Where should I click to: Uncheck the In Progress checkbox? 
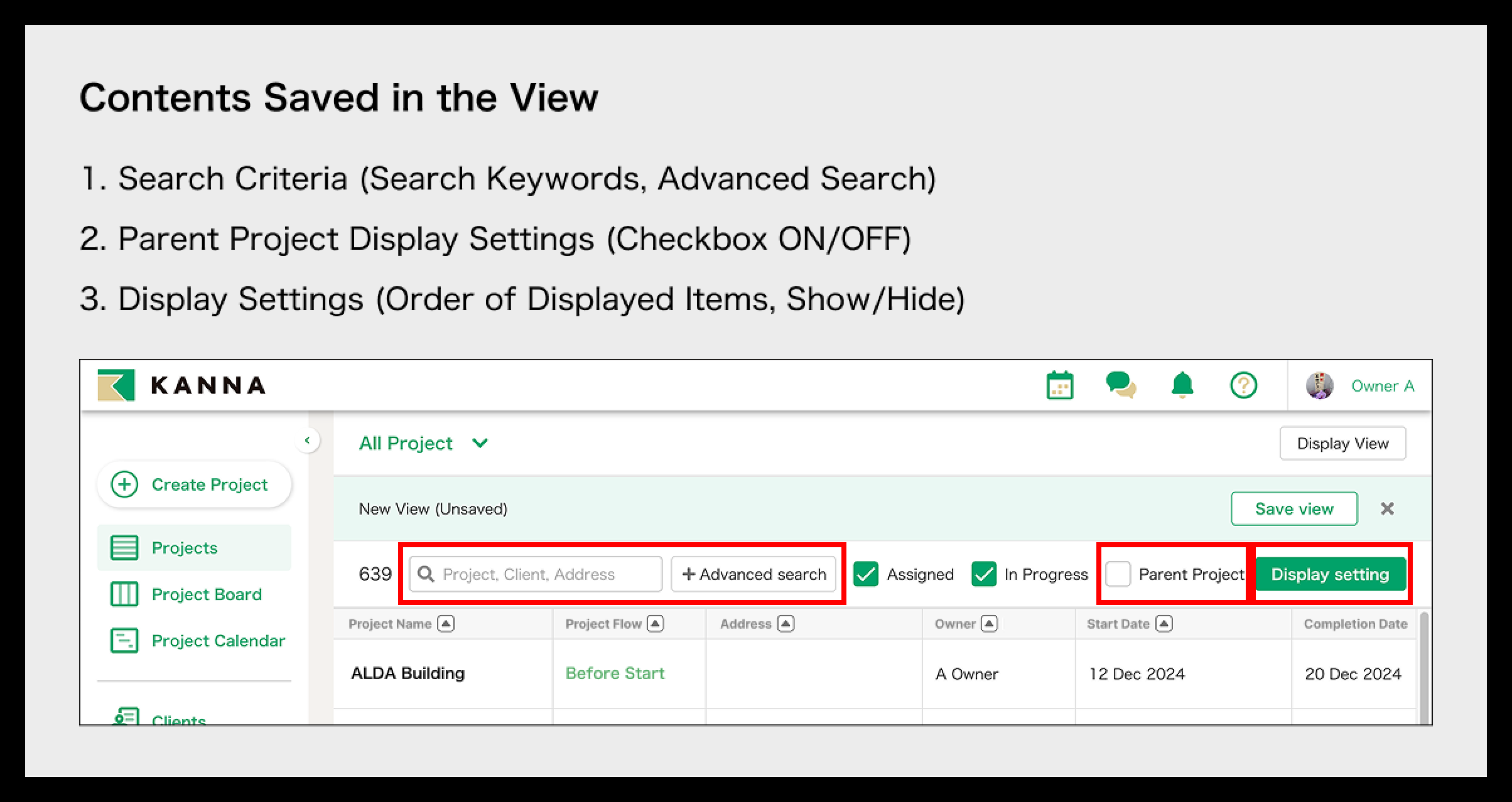983,574
